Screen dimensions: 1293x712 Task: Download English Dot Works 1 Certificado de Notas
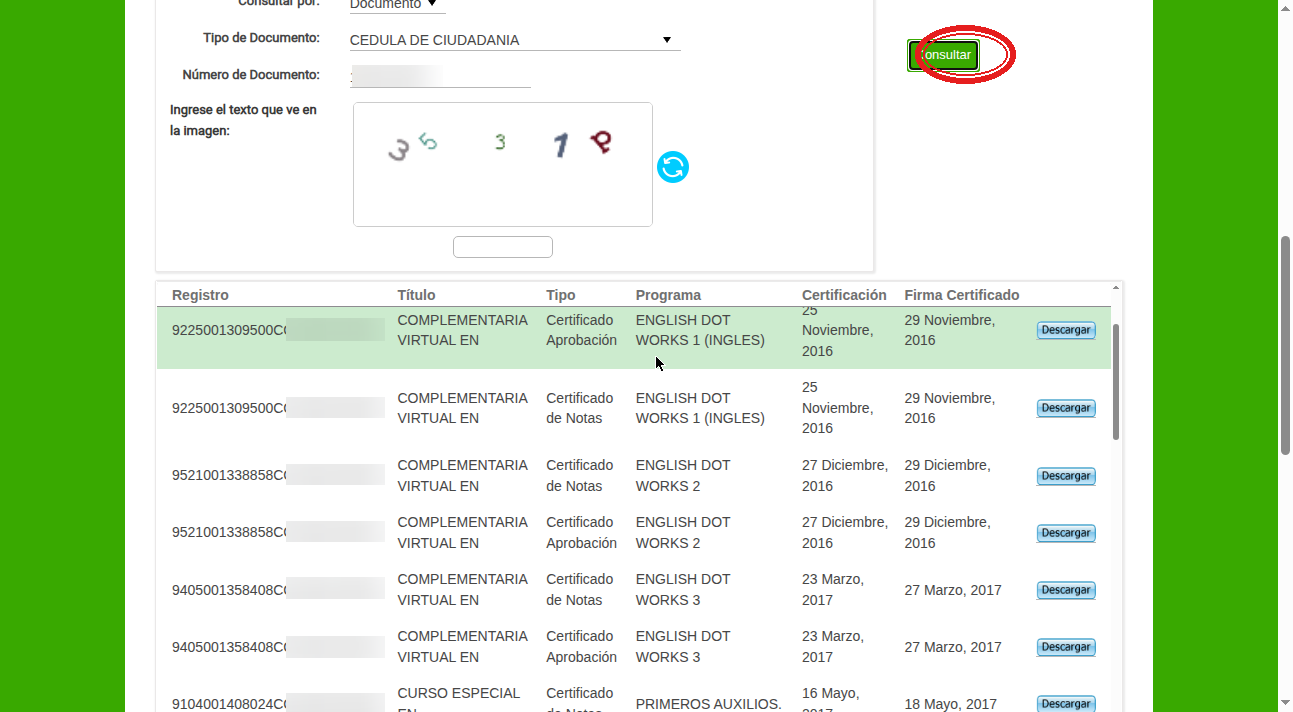[1066, 408]
